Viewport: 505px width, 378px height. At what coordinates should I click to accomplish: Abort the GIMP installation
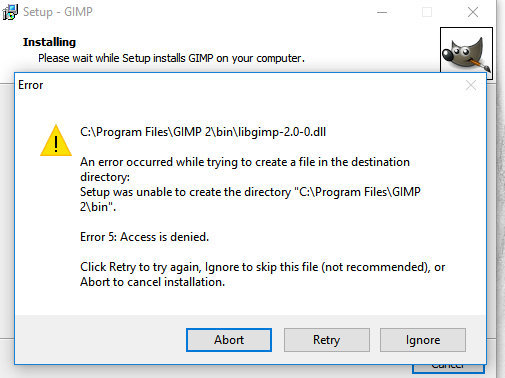[x=229, y=340]
